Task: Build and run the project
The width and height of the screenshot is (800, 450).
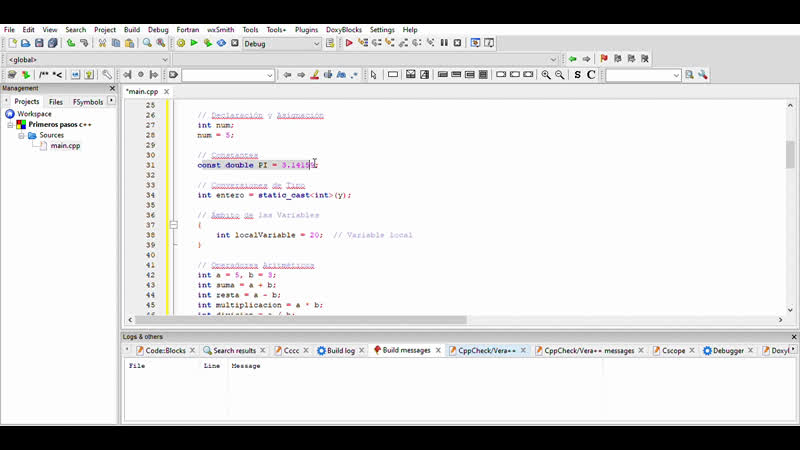Action: (208, 43)
